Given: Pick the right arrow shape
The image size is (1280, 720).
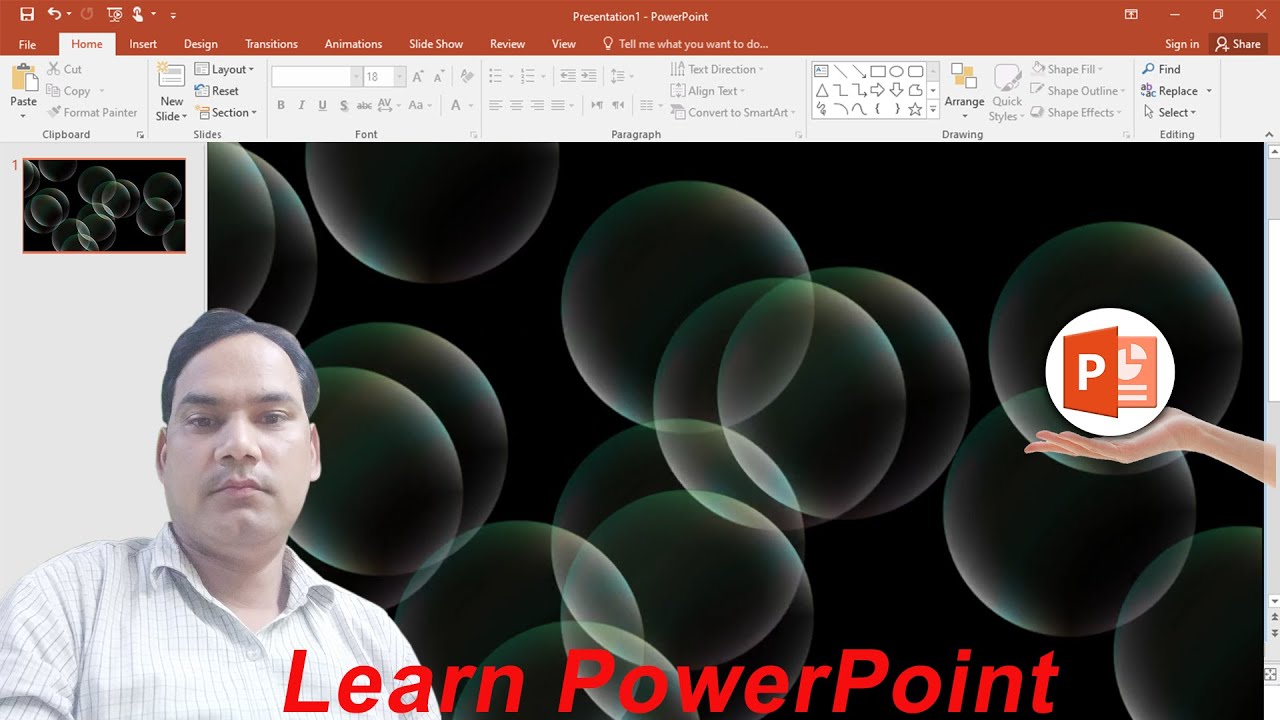Looking at the screenshot, I should pos(878,90).
